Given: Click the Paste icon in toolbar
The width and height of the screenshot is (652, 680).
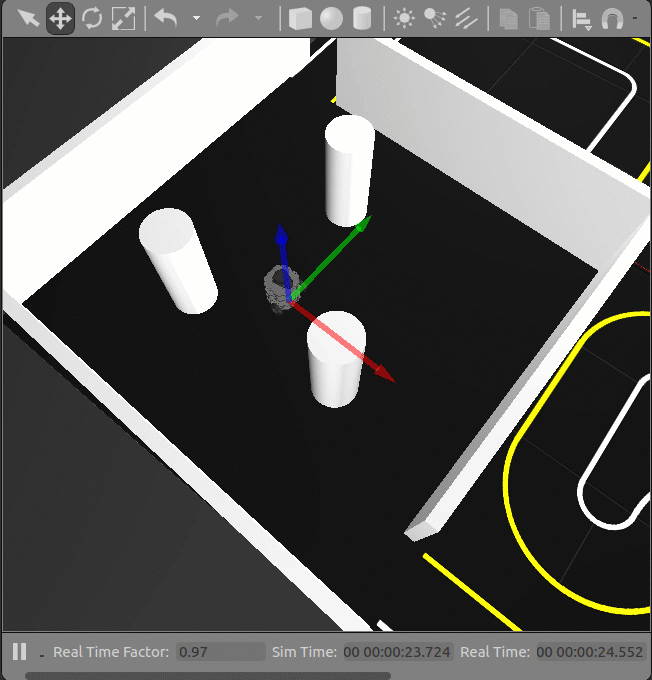Looking at the screenshot, I should pyautogui.click(x=540, y=18).
